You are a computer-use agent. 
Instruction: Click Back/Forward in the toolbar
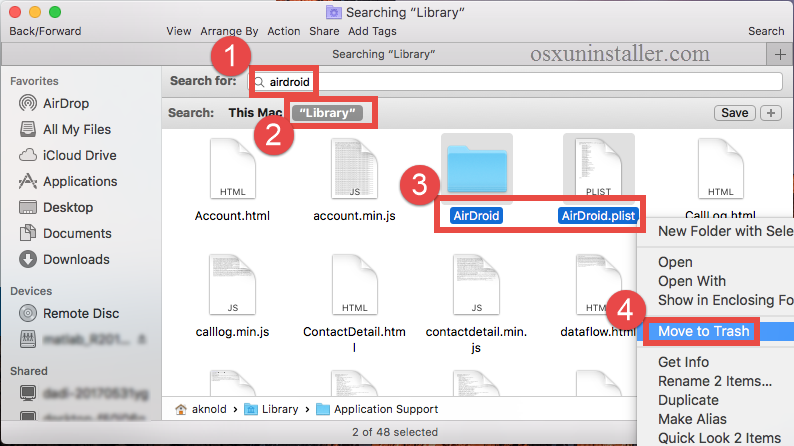point(45,31)
